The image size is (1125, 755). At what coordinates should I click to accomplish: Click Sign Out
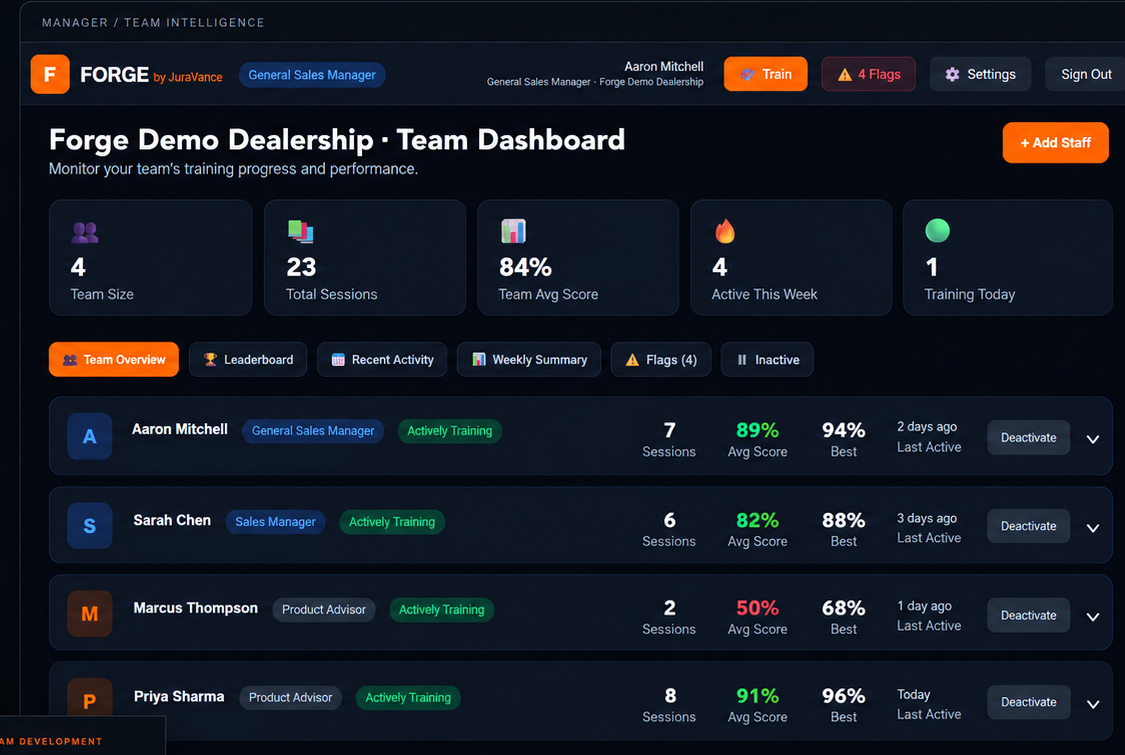pyautogui.click(x=1086, y=74)
